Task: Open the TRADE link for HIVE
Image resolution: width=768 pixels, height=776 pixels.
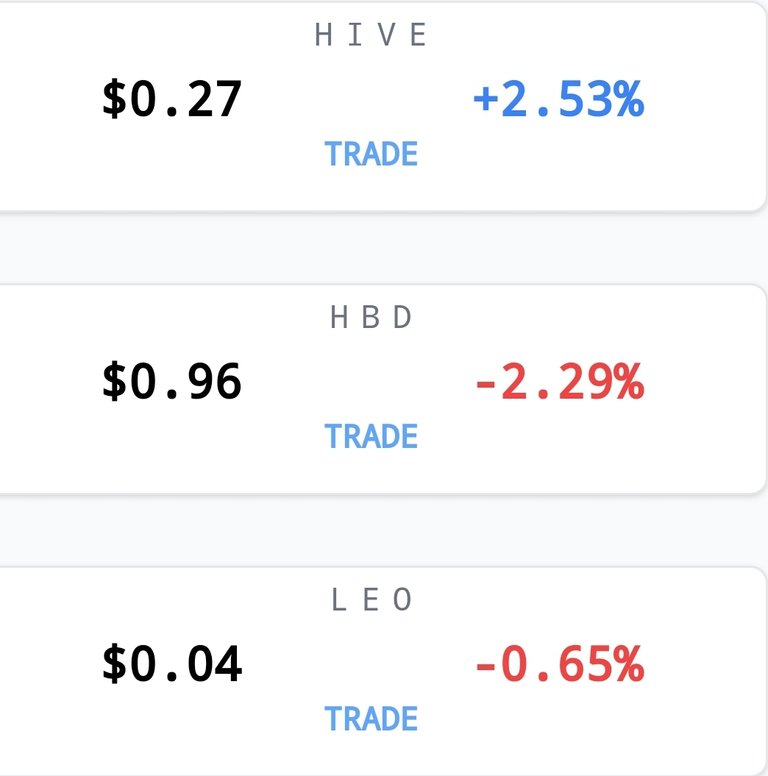Action: click(371, 153)
